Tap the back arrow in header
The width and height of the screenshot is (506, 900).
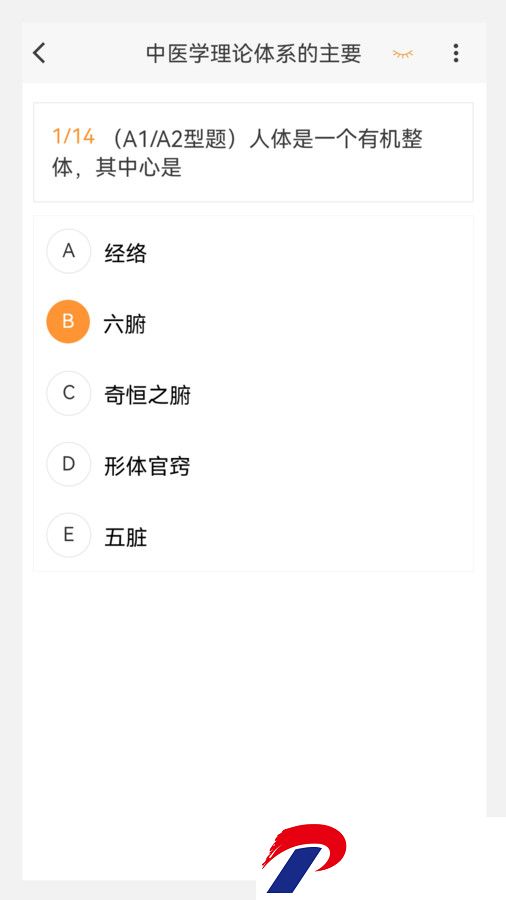click(x=39, y=53)
